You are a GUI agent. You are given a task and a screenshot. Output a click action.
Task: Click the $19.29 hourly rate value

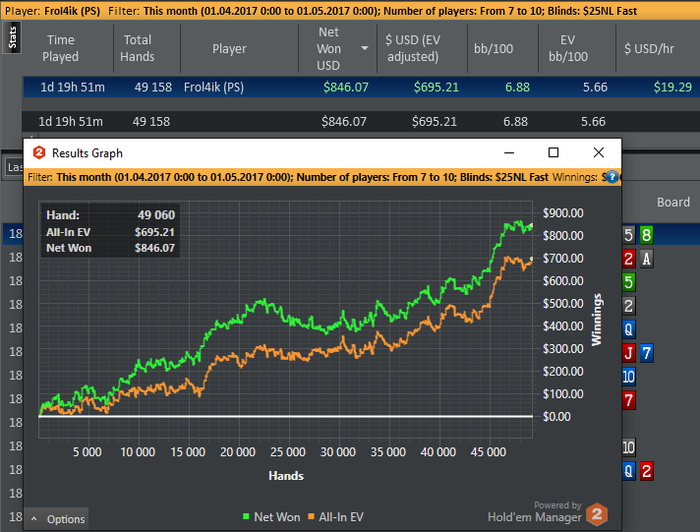673,87
